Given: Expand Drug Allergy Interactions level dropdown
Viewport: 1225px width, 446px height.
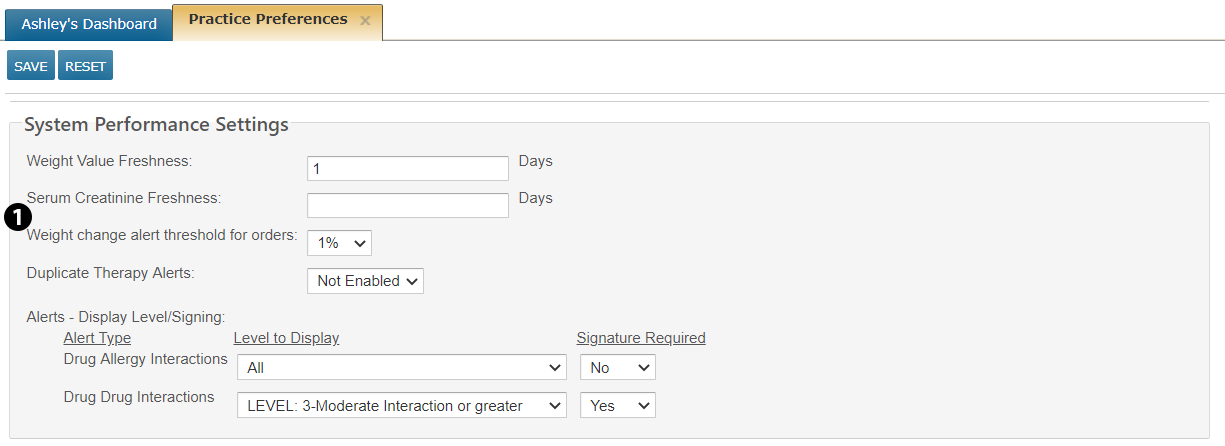Looking at the screenshot, I should pos(402,368).
